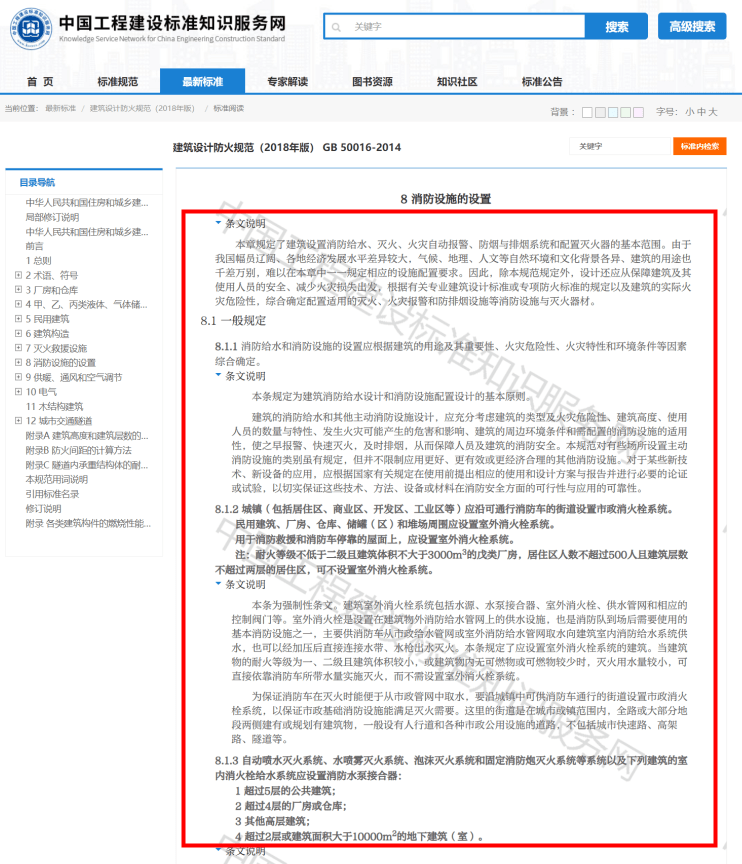The width and height of the screenshot is (742, 864).
Task: Open the 标准规范 navigation tab
Action: (118, 82)
